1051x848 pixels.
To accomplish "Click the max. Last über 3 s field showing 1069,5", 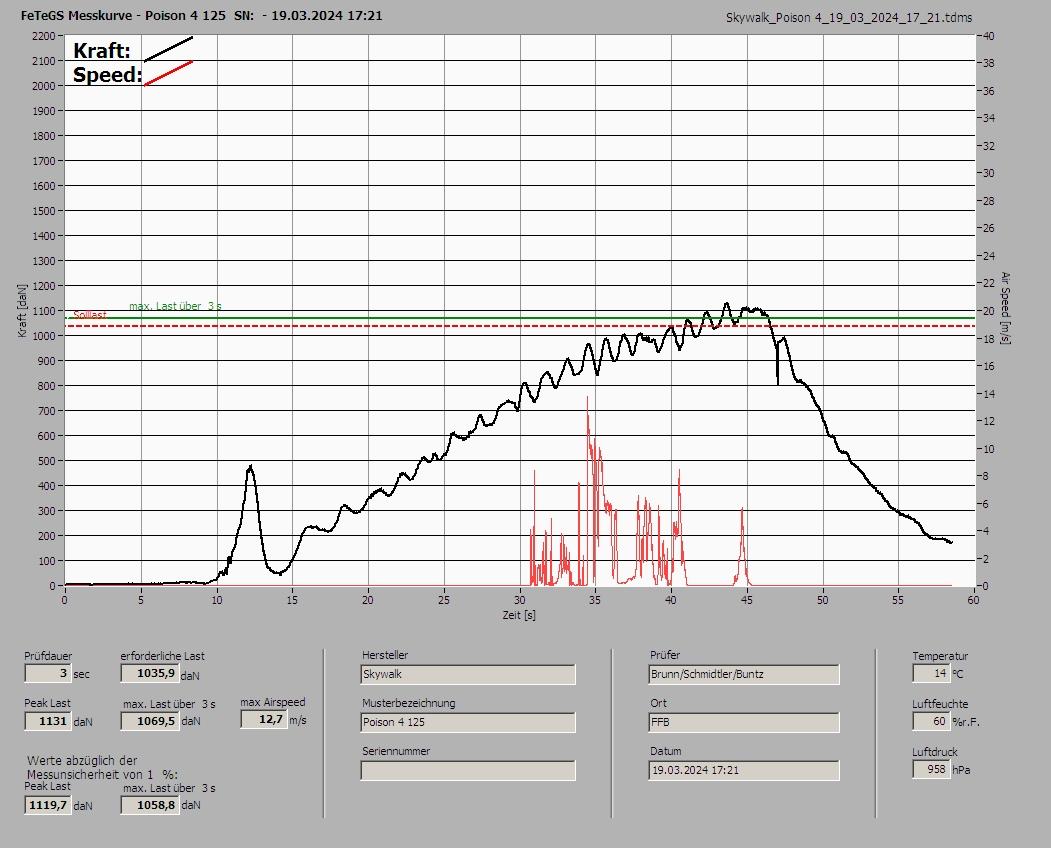I will coord(149,721).
